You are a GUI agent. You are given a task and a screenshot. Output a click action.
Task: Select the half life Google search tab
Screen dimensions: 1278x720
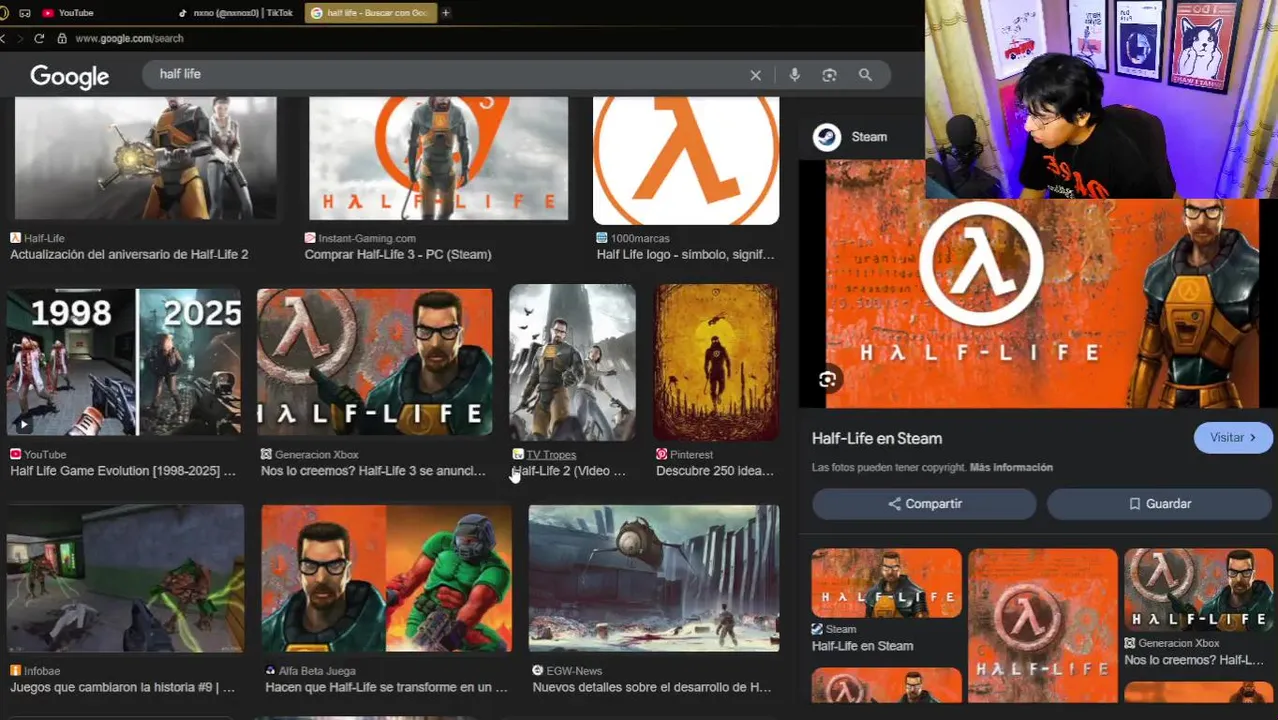click(x=370, y=13)
